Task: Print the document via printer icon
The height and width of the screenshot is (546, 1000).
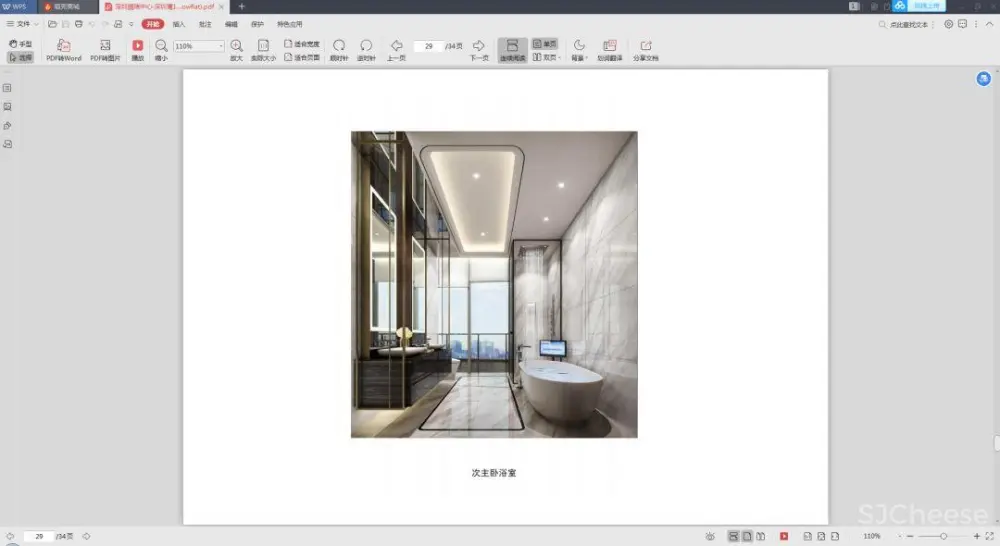Action: click(78, 24)
